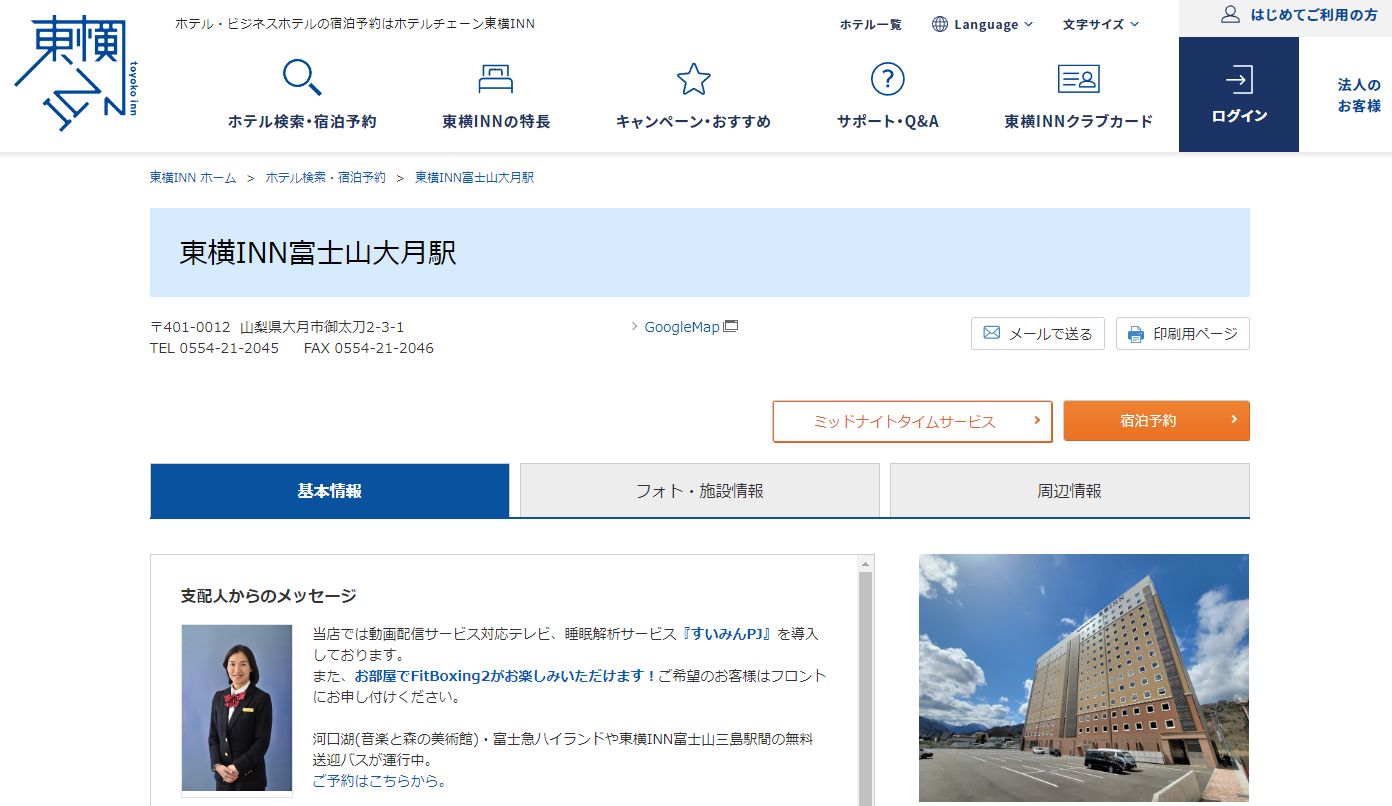This screenshot has height=806, width=1392.
Task: Click the bed icon for 東横INNの特長
Action: coord(496,78)
